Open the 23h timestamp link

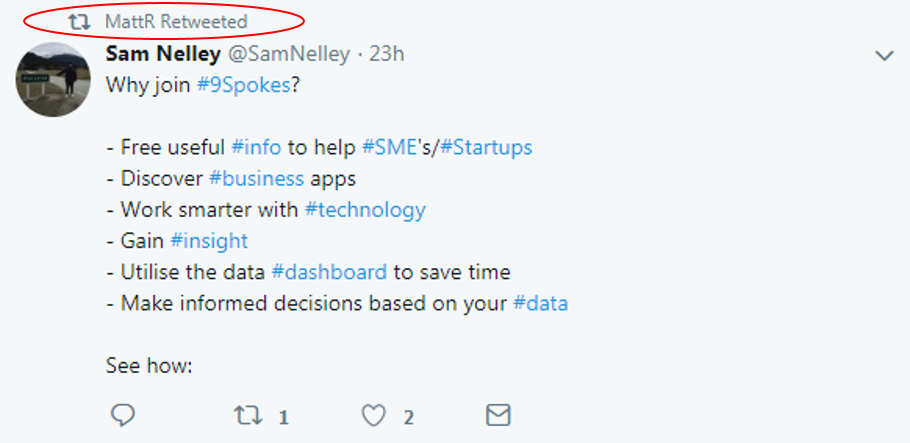[x=387, y=54]
